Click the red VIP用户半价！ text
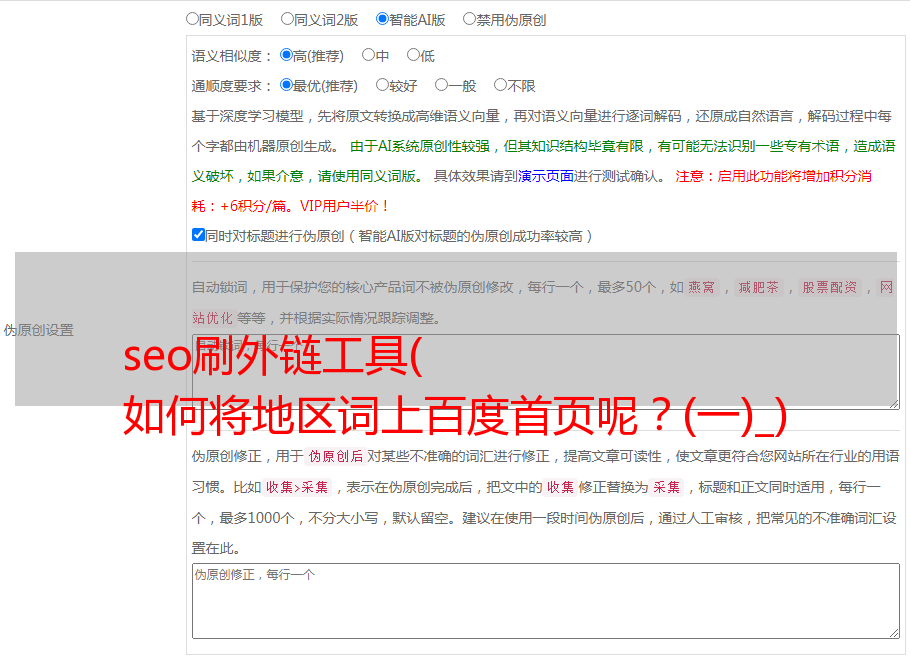This screenshot has width=911, height=658. (x=344, y=206)
